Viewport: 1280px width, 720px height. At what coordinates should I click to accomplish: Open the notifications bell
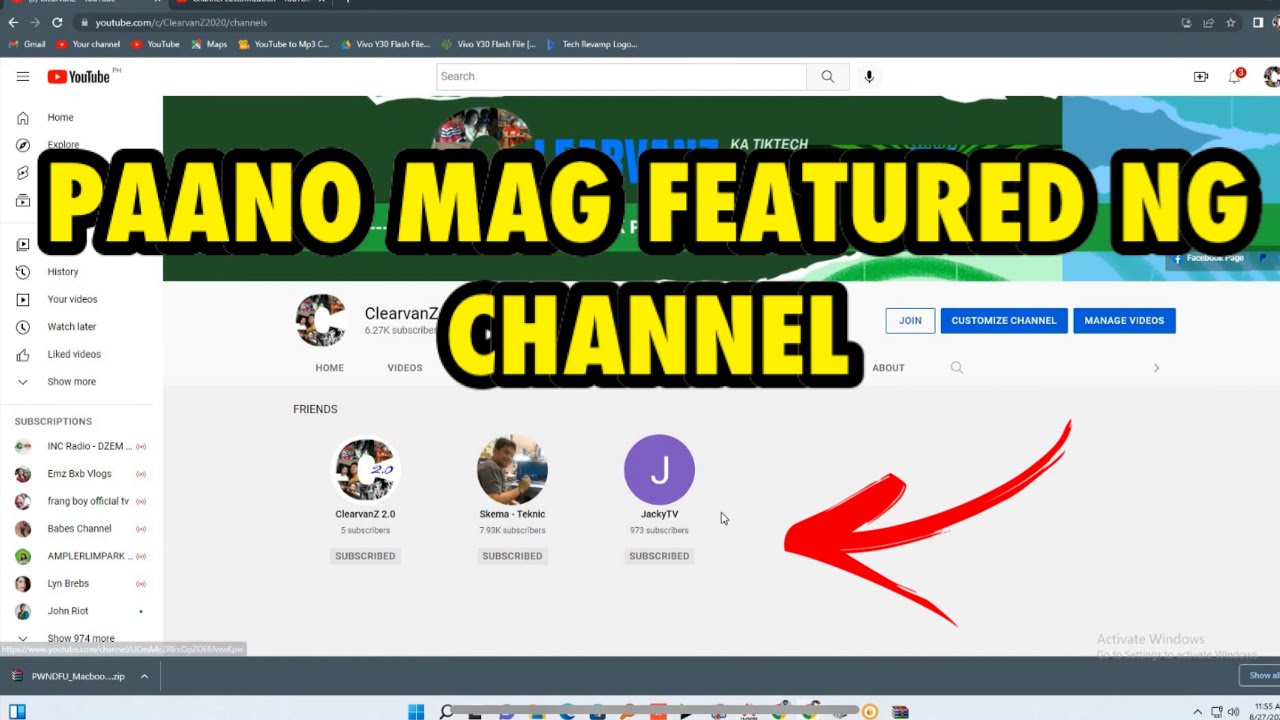point(1235,76)
